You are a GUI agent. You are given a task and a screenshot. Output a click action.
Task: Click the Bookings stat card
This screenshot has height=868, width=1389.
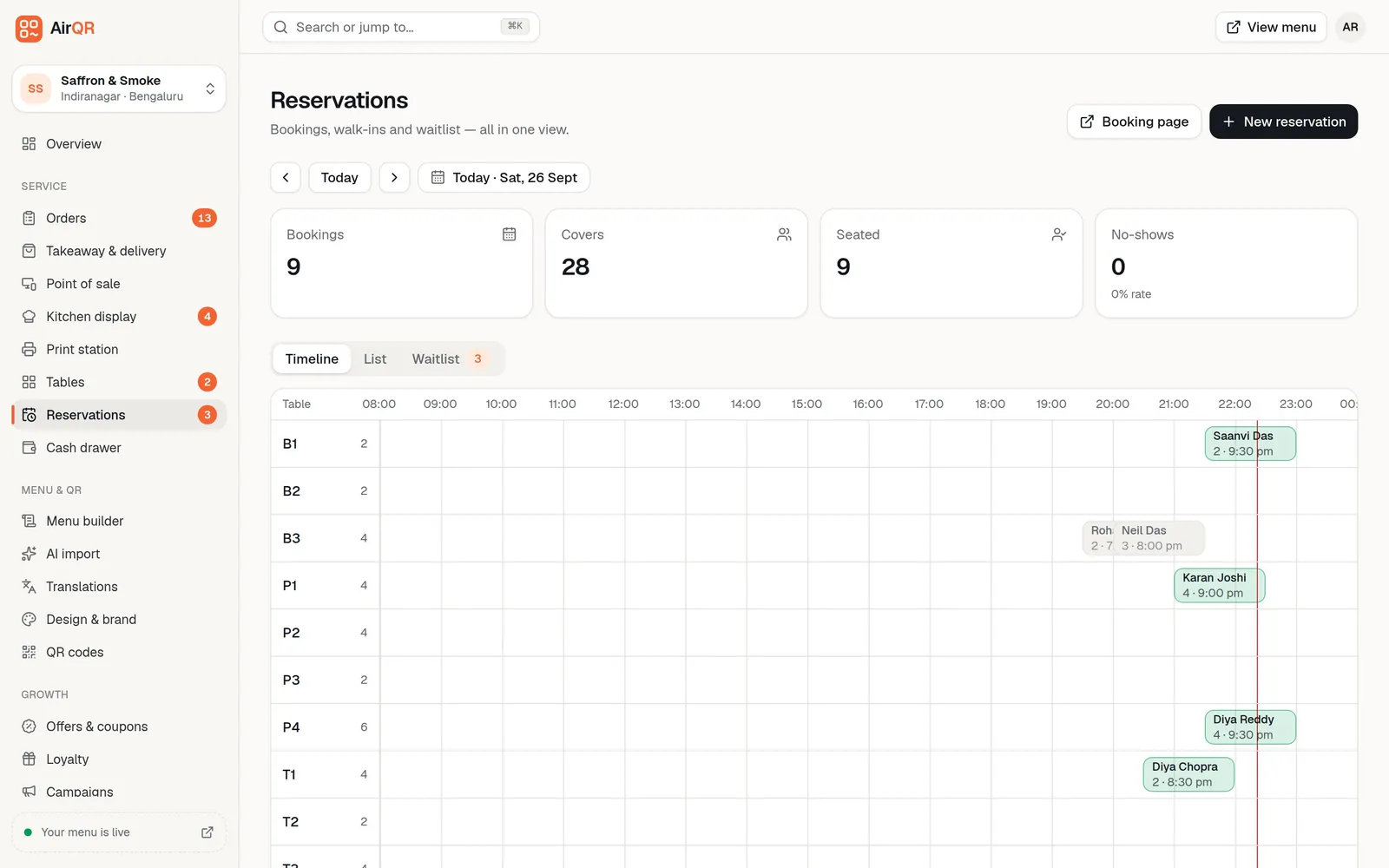pyautogui.click(x=402, y=263)
